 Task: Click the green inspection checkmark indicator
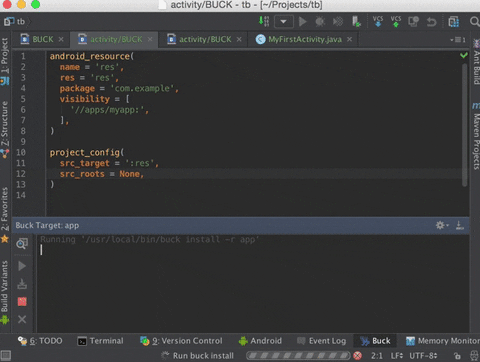coord(463,55)
